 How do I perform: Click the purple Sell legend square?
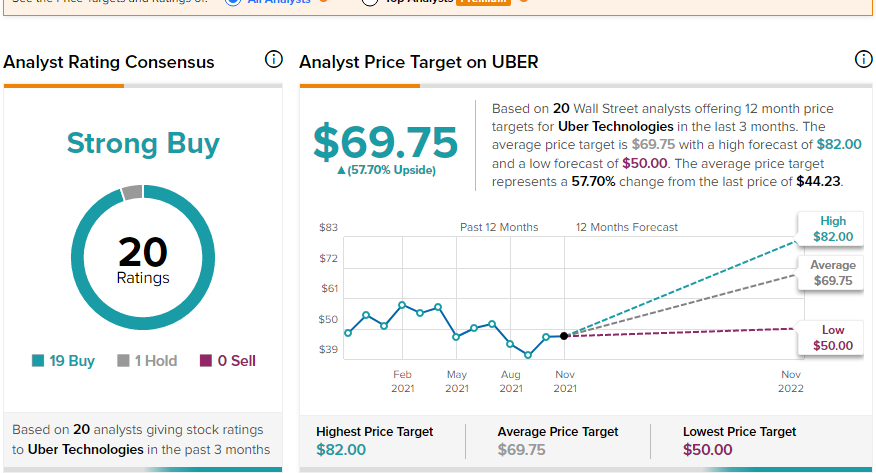[x=206, y=361]
